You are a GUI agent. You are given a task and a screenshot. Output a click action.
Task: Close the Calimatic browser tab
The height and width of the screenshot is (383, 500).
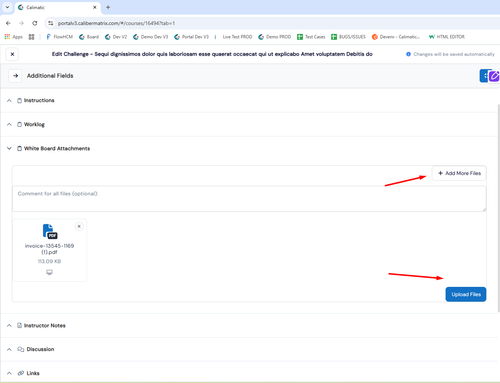tap(95, 7)
